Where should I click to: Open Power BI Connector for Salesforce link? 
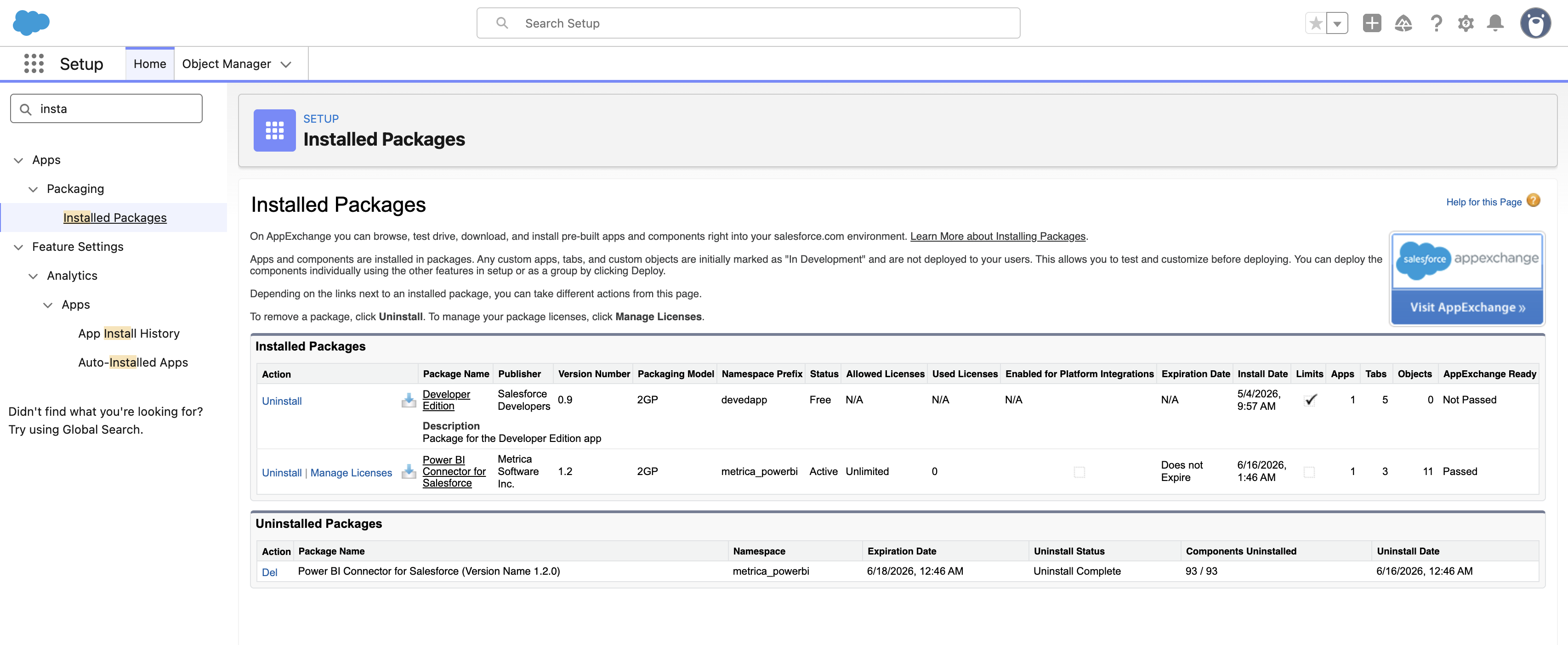[x=454, y=472]
